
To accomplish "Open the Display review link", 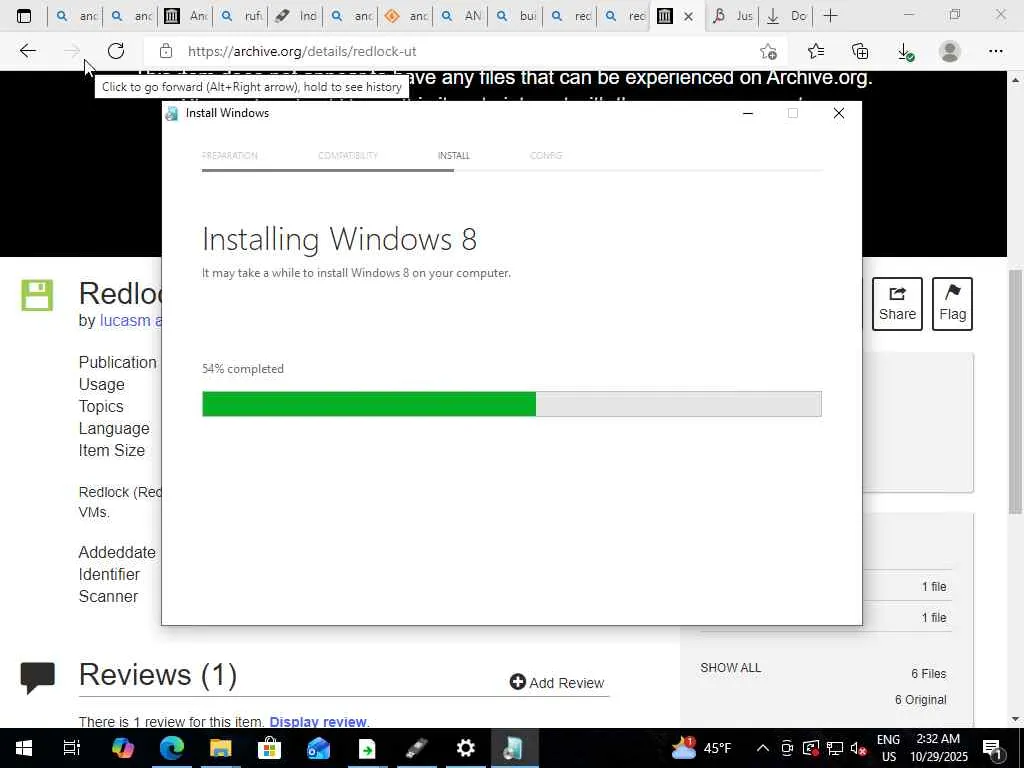I will [x=318, y=722].
